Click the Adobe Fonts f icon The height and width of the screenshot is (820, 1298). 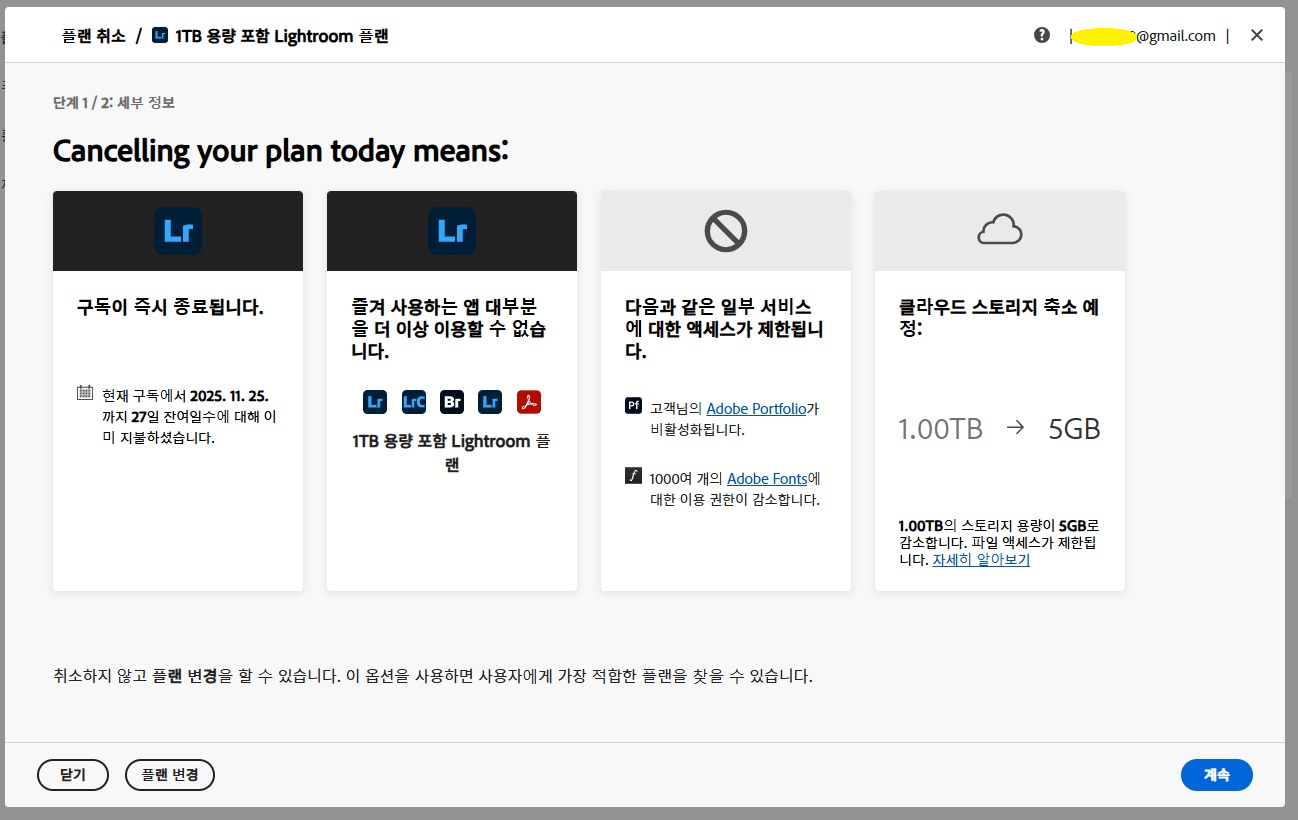pos(633,476)
